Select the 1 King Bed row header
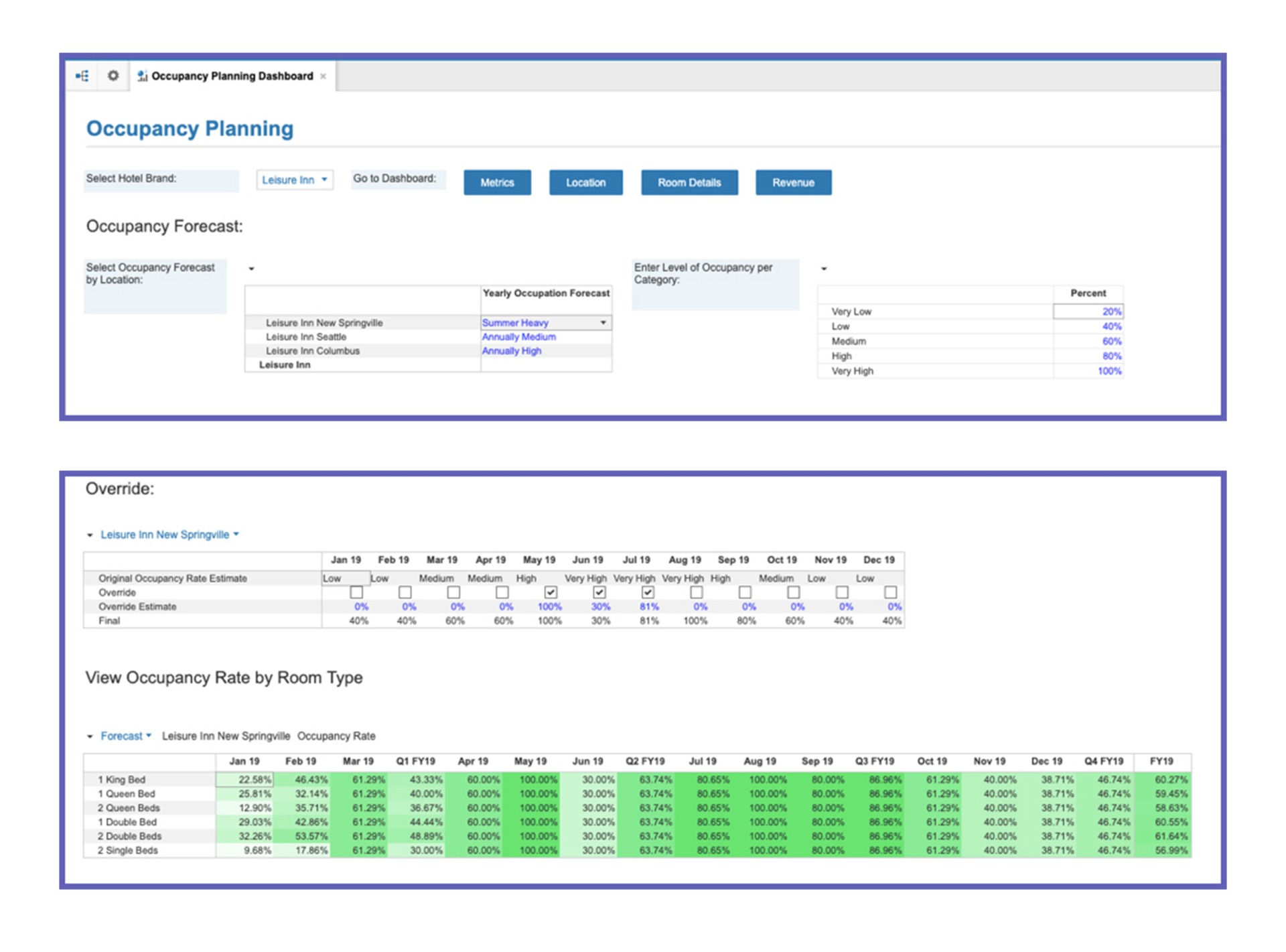 149,780
